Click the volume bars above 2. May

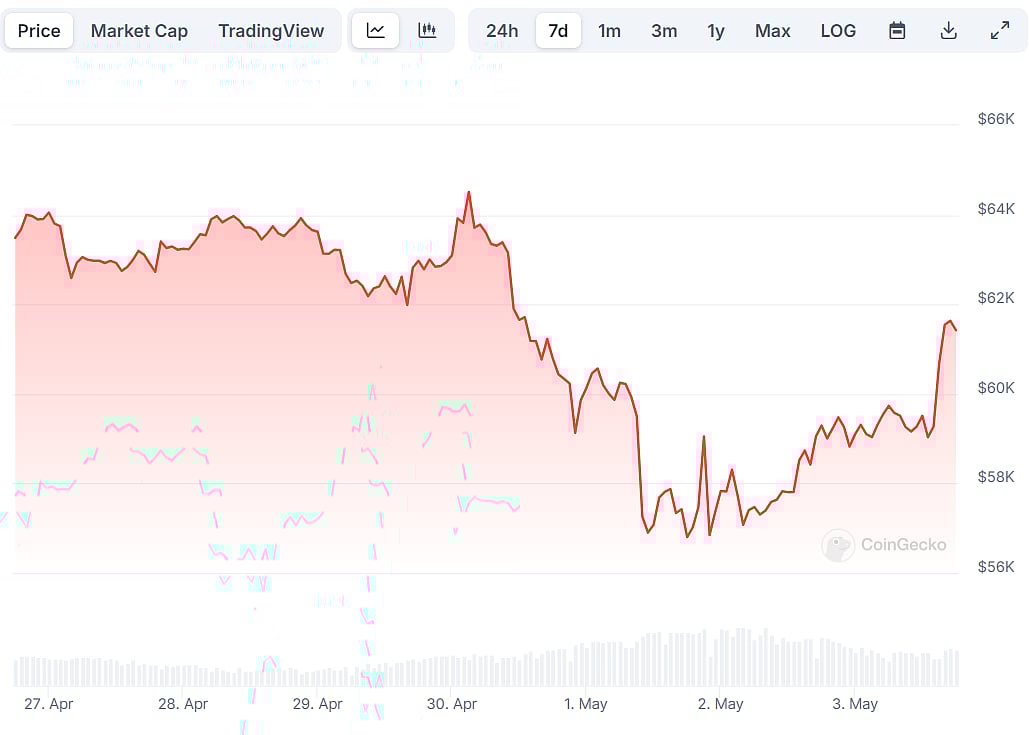click(720, 660)
